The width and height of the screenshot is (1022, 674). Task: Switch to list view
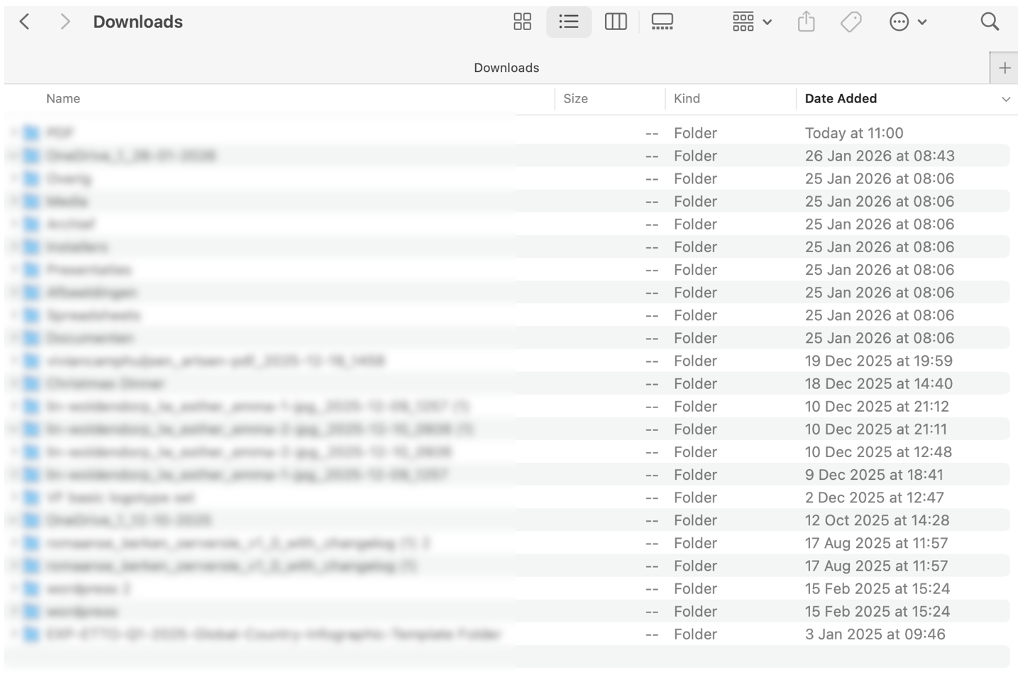(x=569, y=21)
